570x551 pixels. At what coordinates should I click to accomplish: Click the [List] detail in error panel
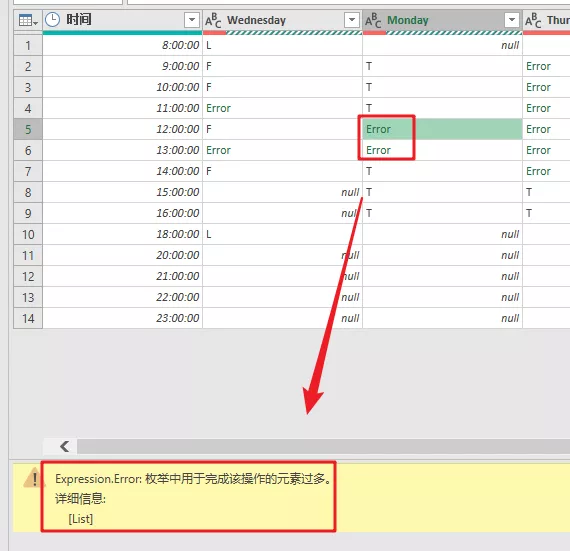pos(81,519)
